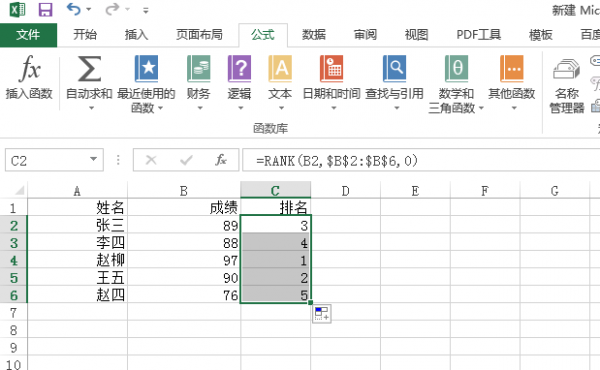Open the 查找与引用 functions icon
The width and height of the screenshot is (600, 370).
click(x=394, y=68)
